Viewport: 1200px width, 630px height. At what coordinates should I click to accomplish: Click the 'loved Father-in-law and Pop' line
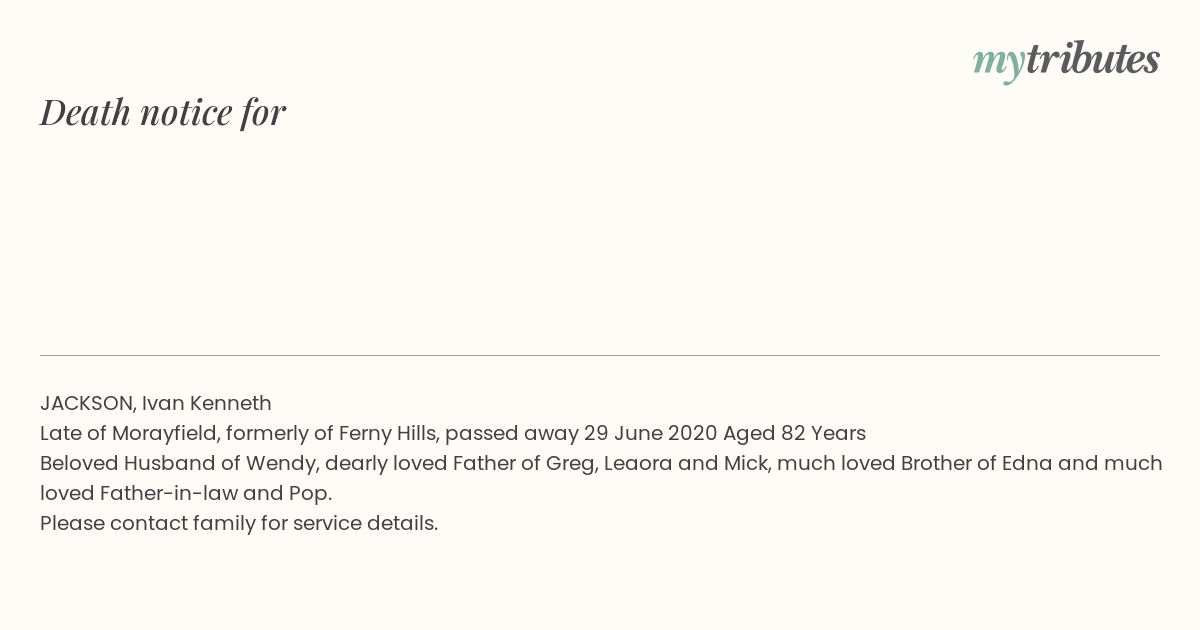[186, 493]
